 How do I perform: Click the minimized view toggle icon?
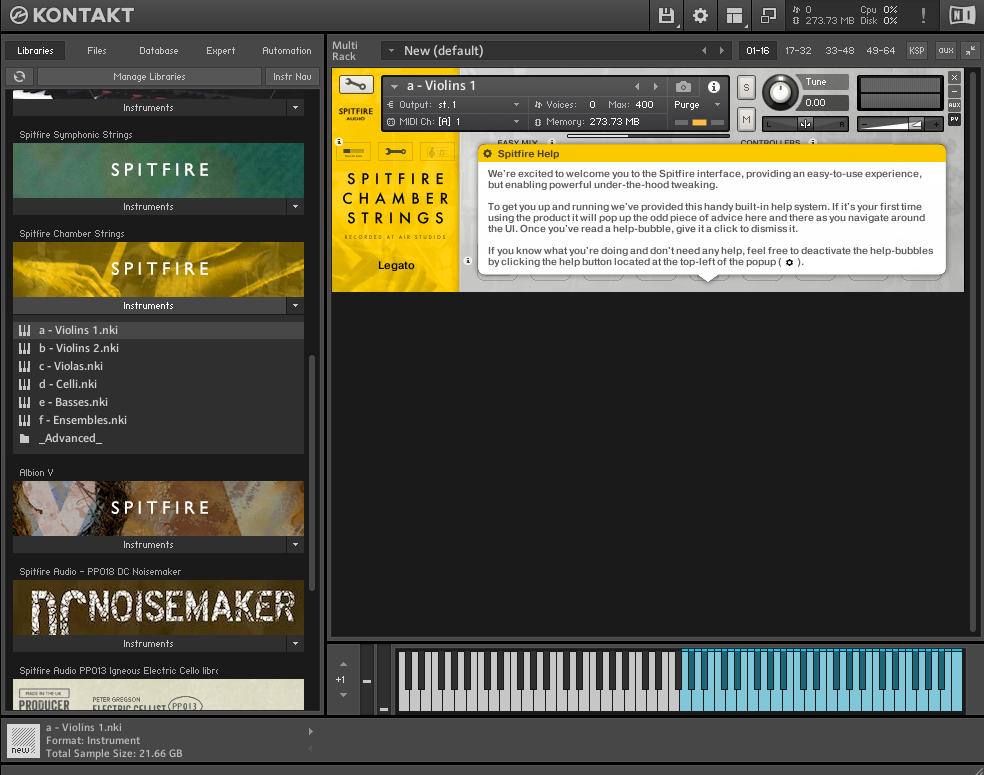[768, 15]
